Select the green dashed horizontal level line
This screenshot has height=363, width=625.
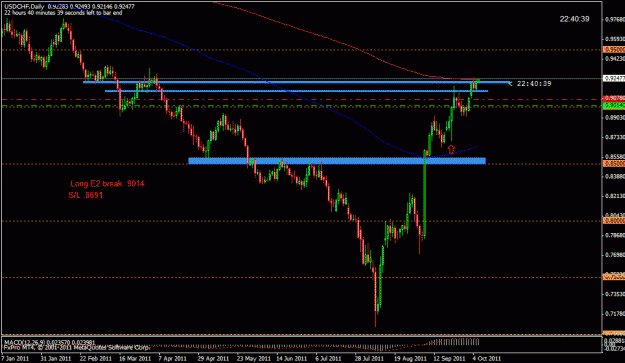coord(301,106)
